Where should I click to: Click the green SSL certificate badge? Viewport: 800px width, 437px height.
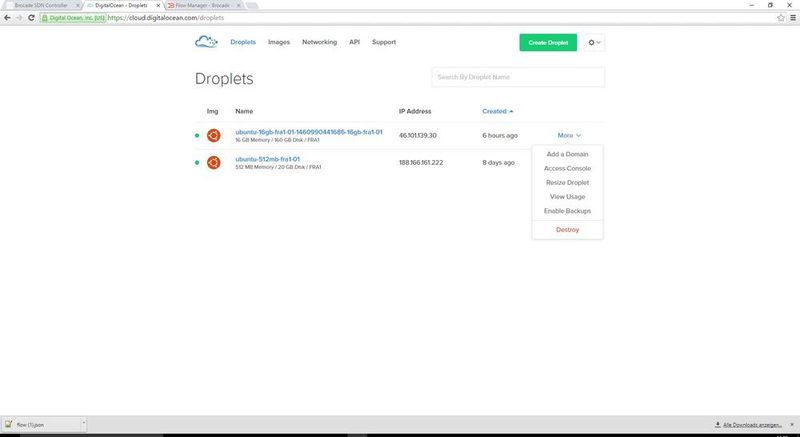(x=73, y=18)
